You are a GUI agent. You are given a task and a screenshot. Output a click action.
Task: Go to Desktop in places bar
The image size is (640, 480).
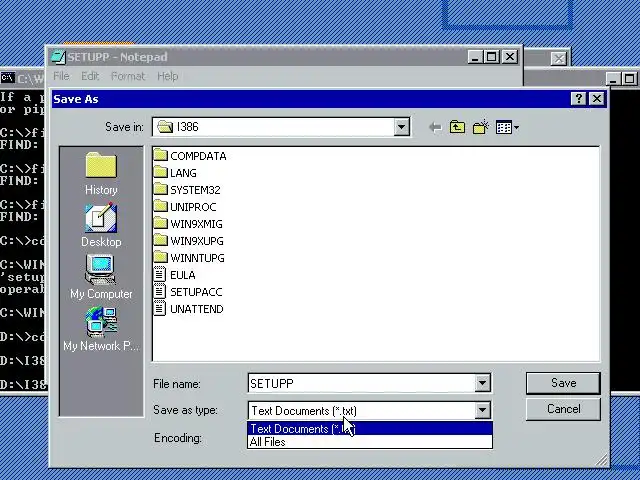click(101, 225)
